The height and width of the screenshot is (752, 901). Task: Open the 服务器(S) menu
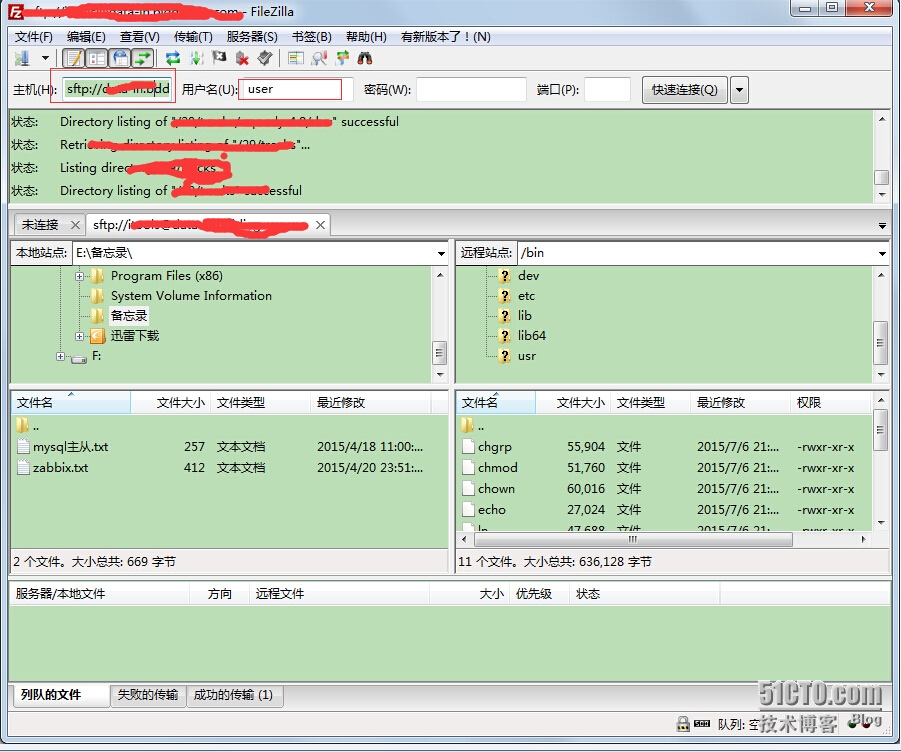pos(252,37)
